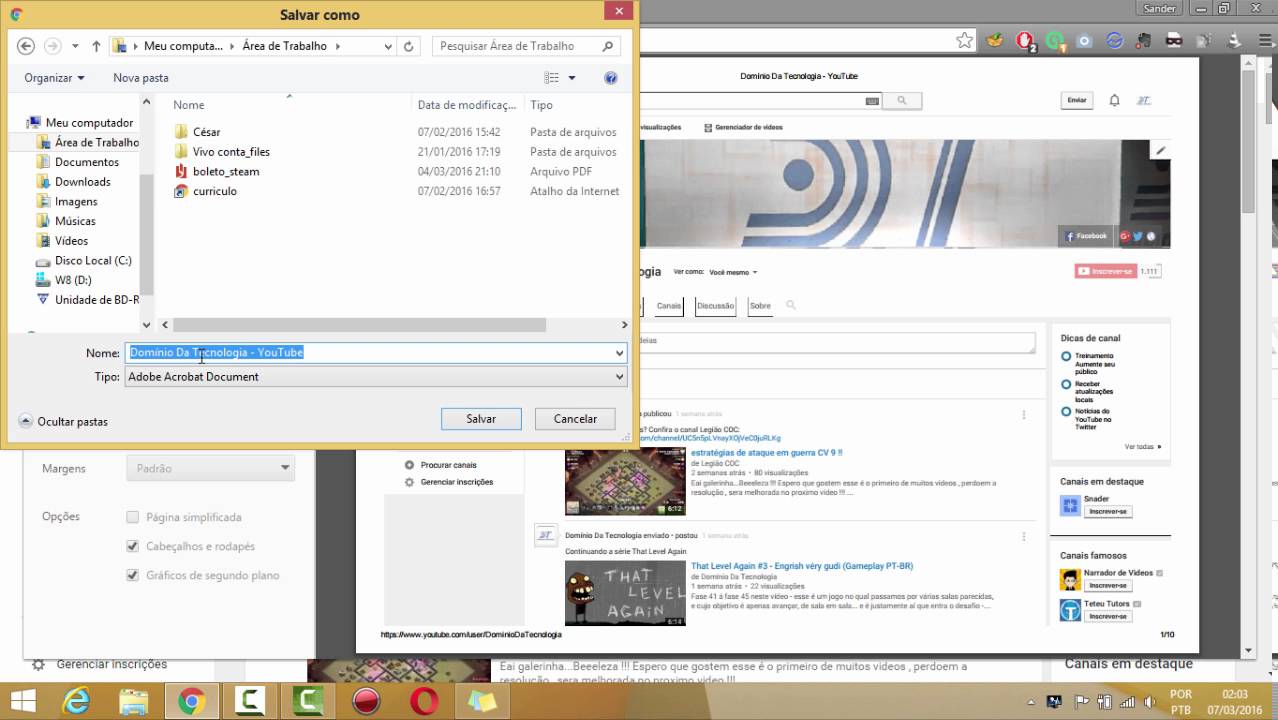Open the save dialog help icon
This screenshot has height=720, width=1278.
point(611,78)
